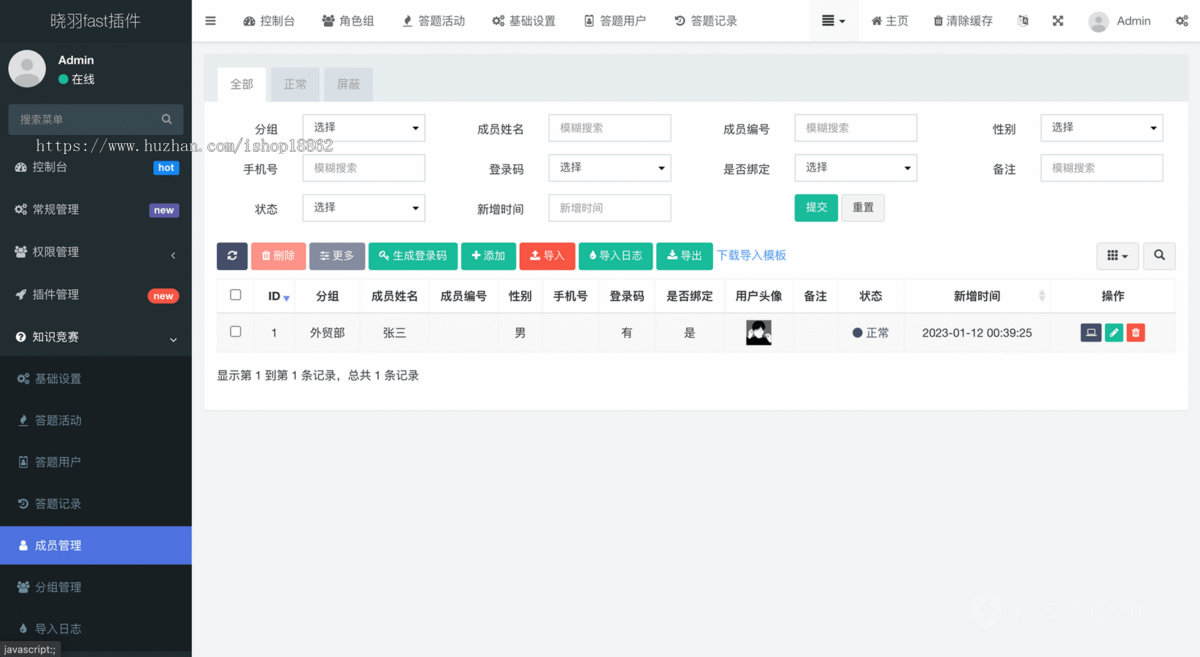Click the 下载导入模板 link
This screenshot has width=1200, height=657.
tap(751, 256)
